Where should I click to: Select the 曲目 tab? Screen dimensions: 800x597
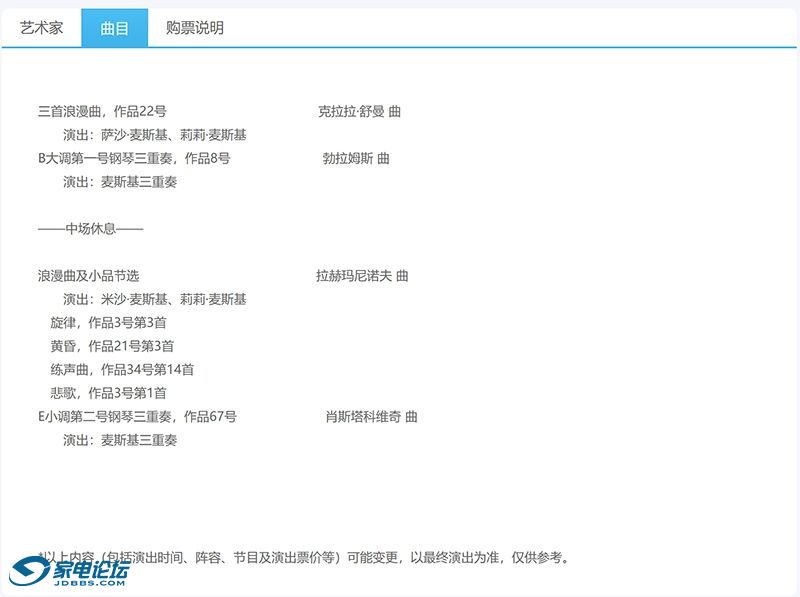pos(114,28)
